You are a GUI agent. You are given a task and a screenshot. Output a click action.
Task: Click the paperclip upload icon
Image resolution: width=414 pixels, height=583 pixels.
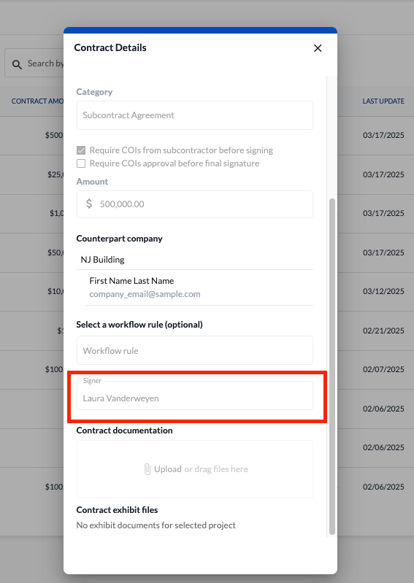click(147, 469)
